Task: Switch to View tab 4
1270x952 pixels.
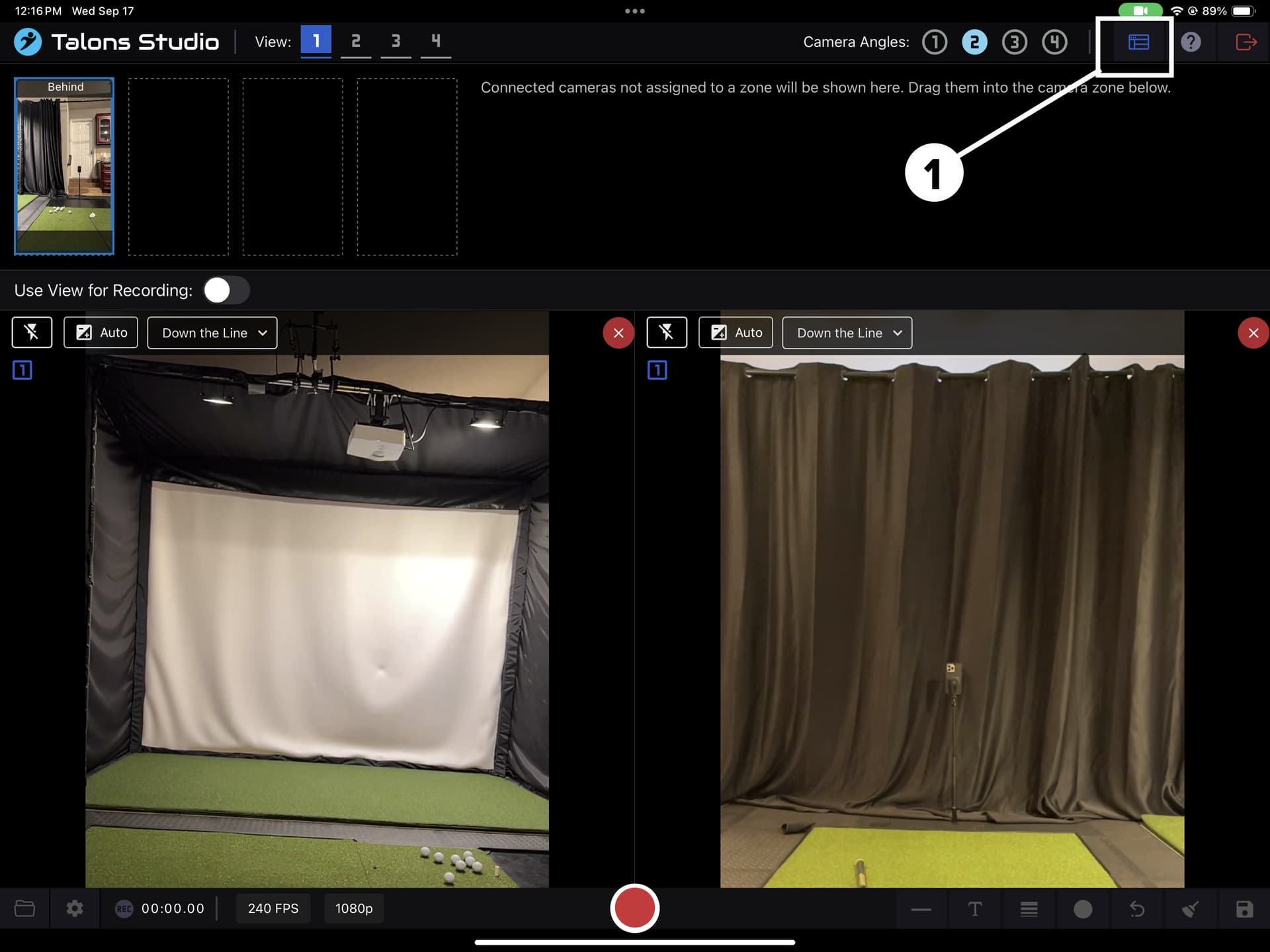Action: pos(435,42)
